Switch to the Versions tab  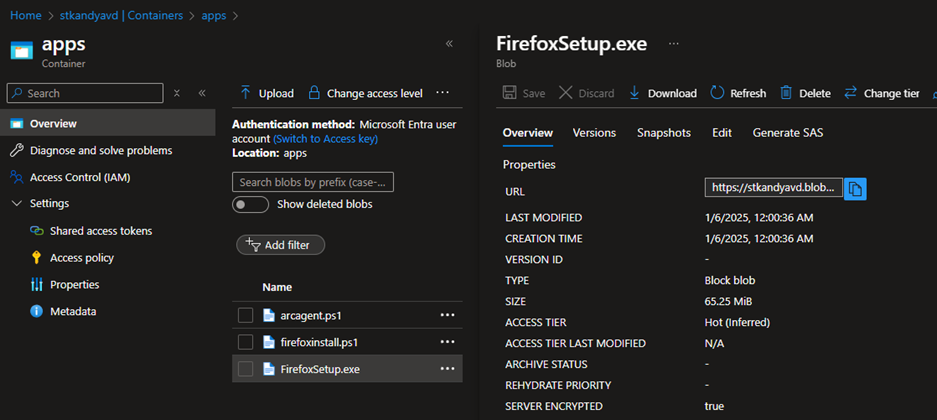(594, 133)
